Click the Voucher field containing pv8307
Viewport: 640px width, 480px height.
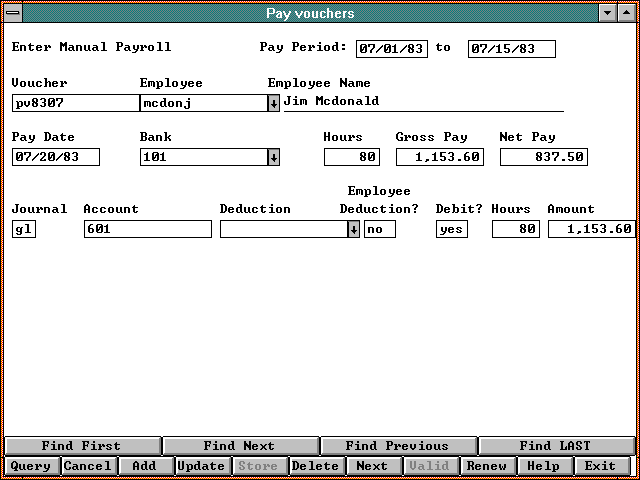[x=75, y=103]
